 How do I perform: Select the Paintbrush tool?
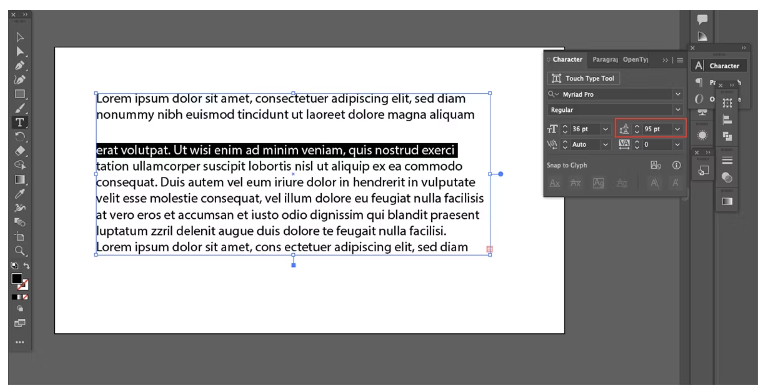point(20,108)
